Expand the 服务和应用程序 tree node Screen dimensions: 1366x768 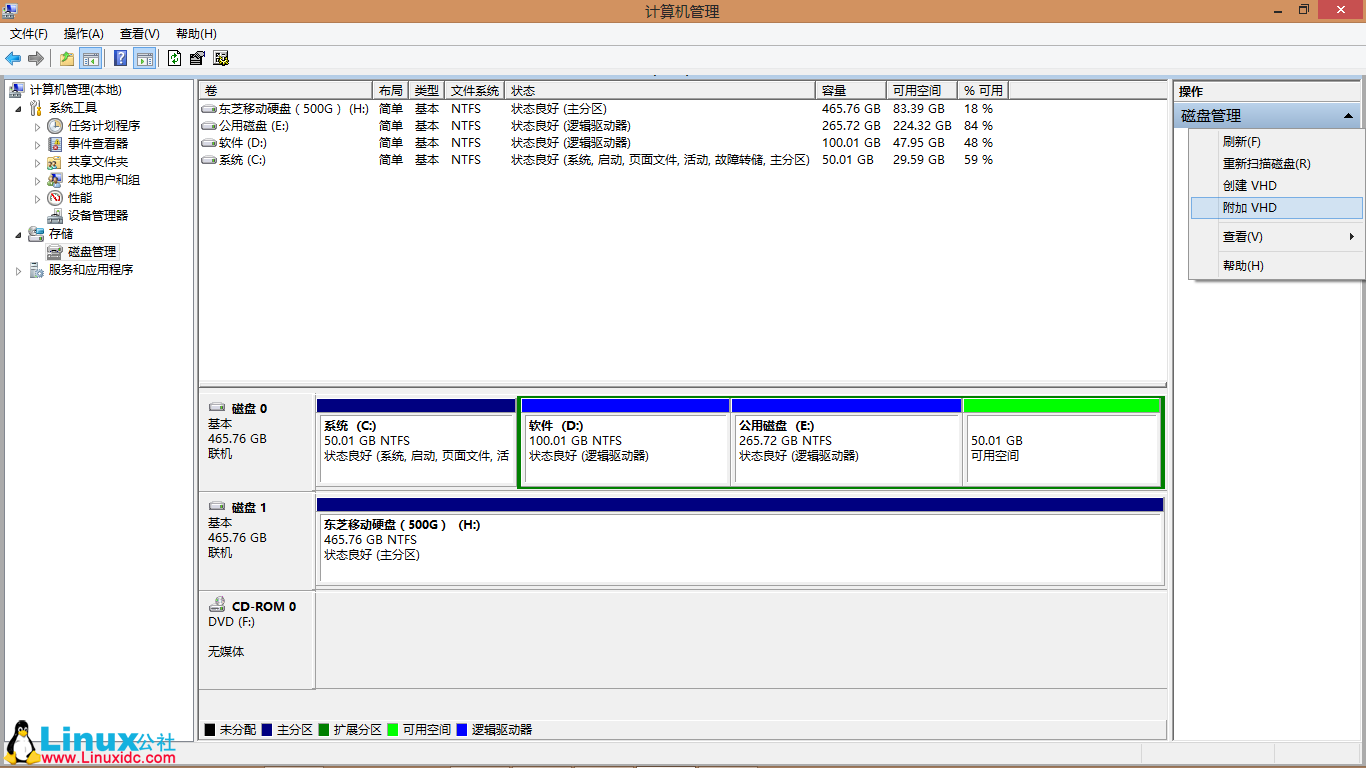coord(19,270)
